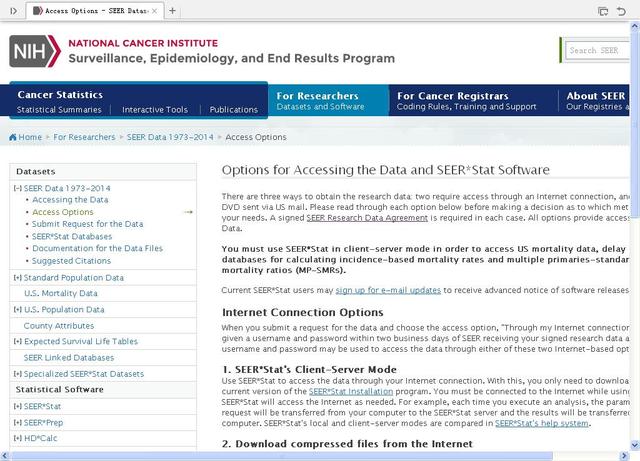Open the For Researchers navigation tab

329,101
